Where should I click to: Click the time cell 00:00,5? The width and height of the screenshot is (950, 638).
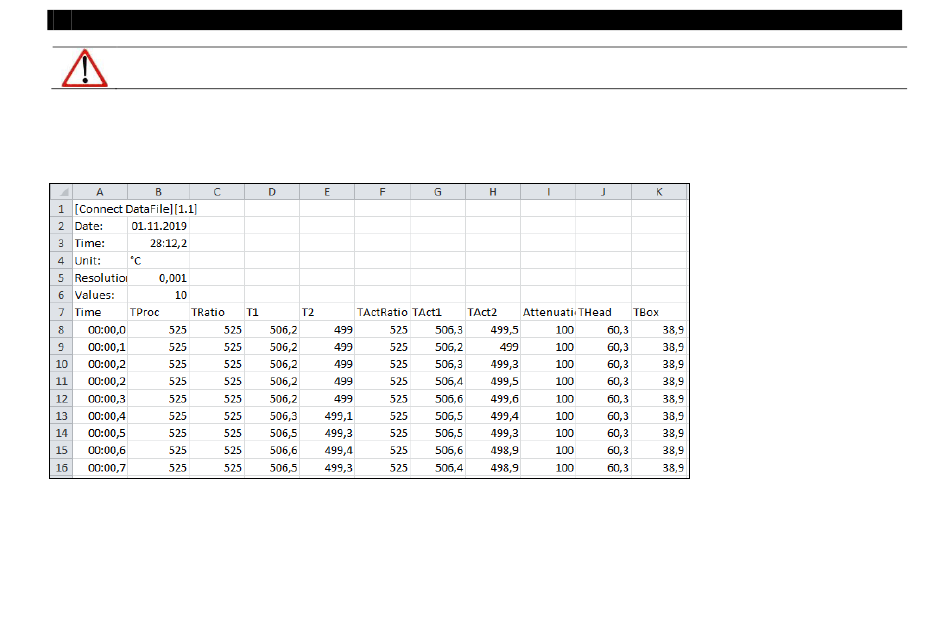[100, 433]
